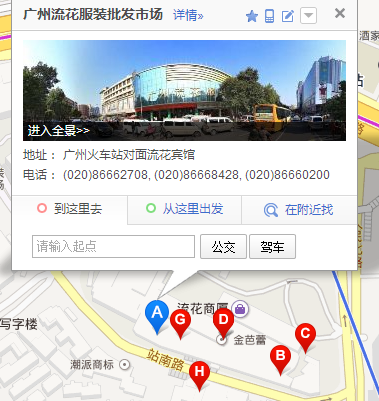
Task: Send location to mobile phone icon
Action: (x=269, y=16)
